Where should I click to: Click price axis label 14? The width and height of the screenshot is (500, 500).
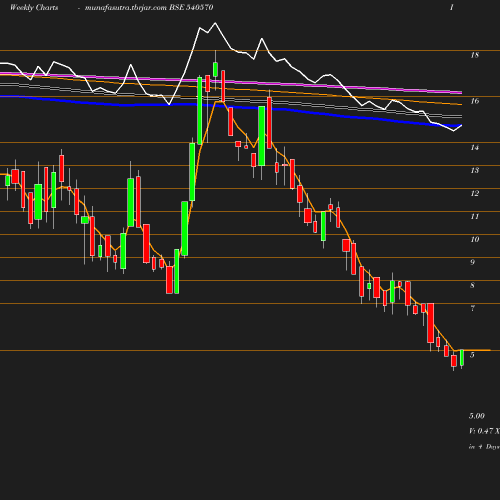point(475,147)
